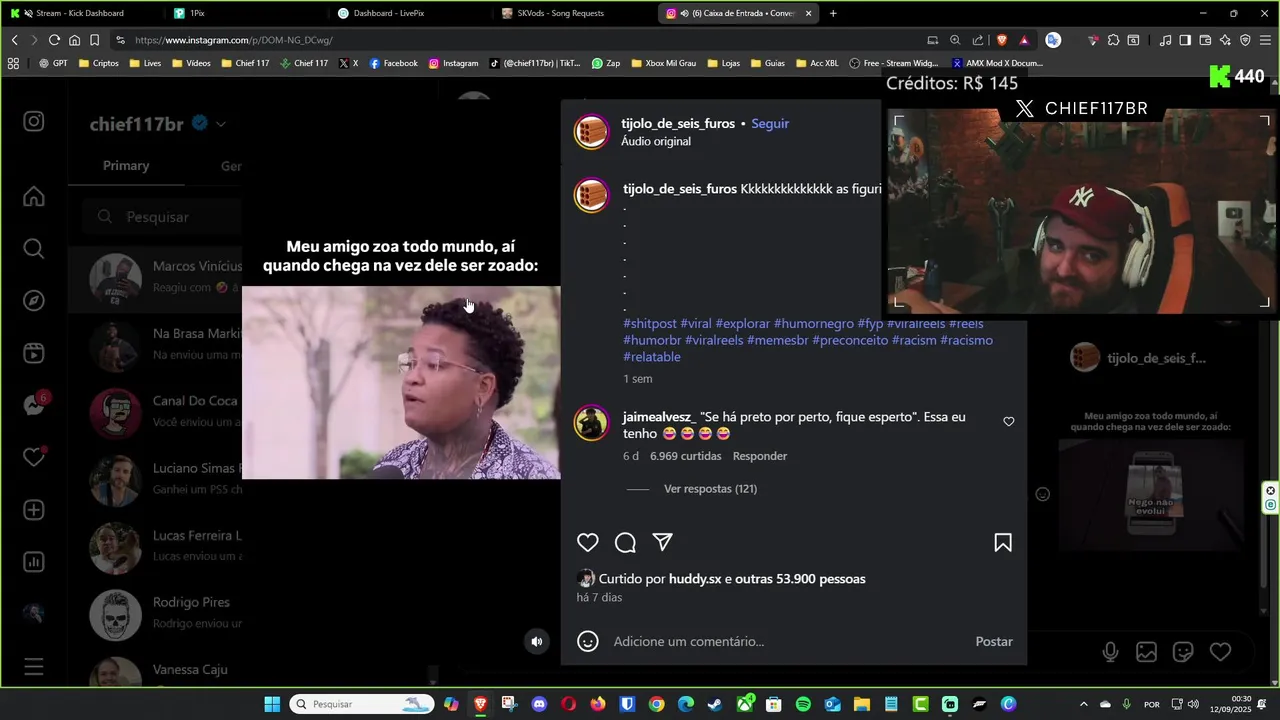Viewport: 1280px width, 720px height.
Task: Create a new post with the plus icon
Action: tap(34, 510)
